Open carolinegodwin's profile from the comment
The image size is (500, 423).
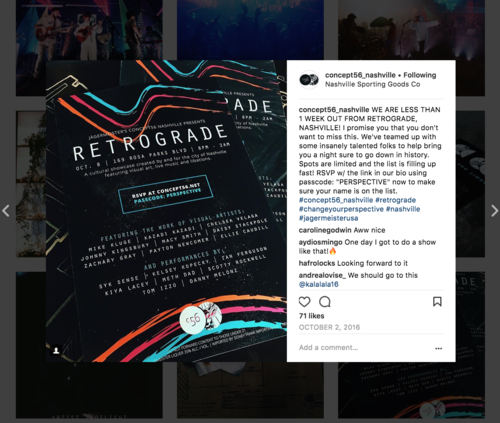(x=325, y=230)
